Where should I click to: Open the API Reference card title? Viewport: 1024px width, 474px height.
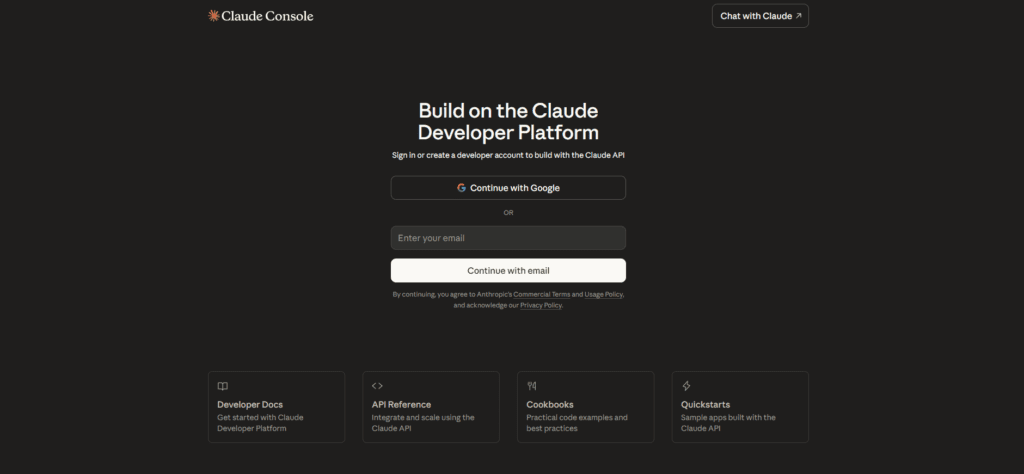click(x=402, y=404)
